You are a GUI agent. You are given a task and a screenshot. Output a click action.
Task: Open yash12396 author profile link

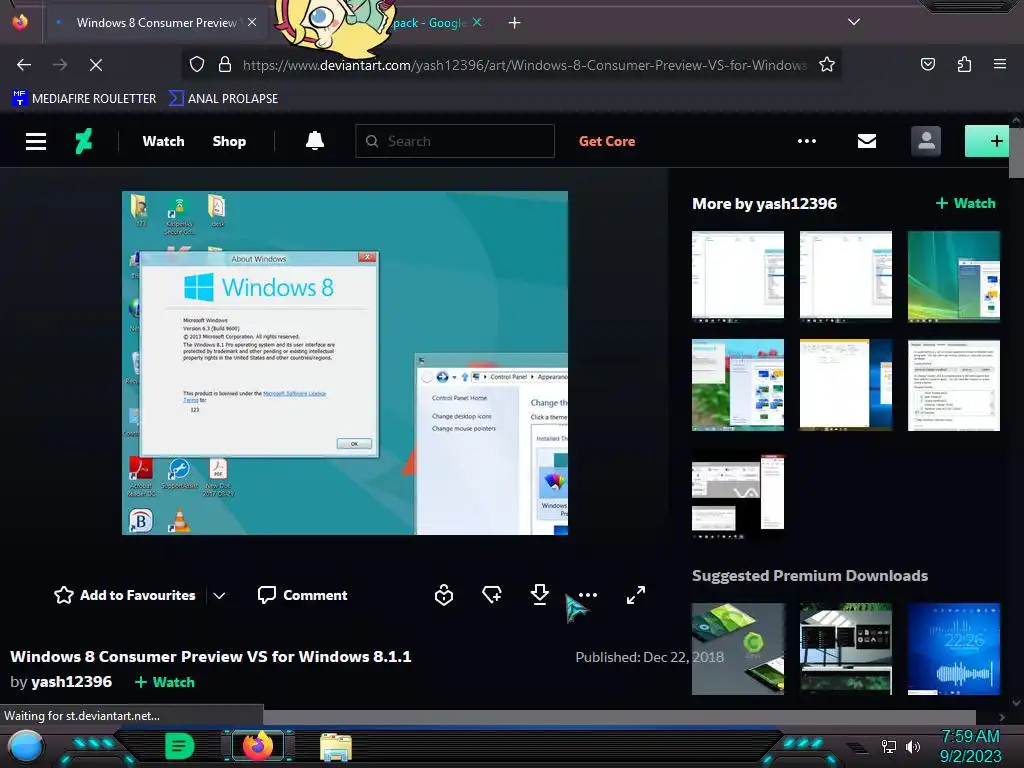pyautogui.click(x=72, y=682)
